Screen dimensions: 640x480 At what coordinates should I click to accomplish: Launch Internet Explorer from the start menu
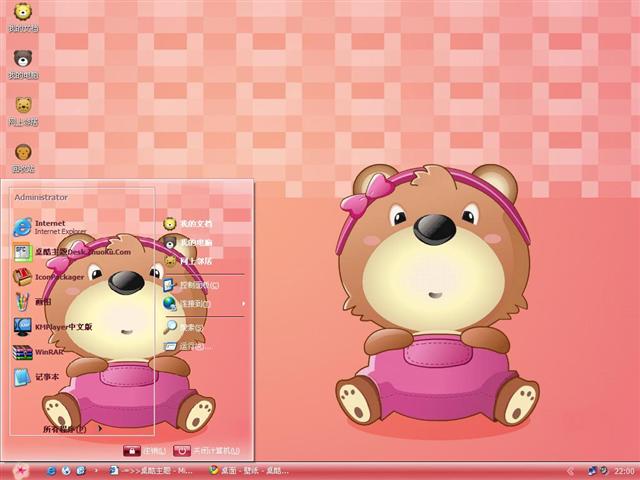click(x=50, y=227)
